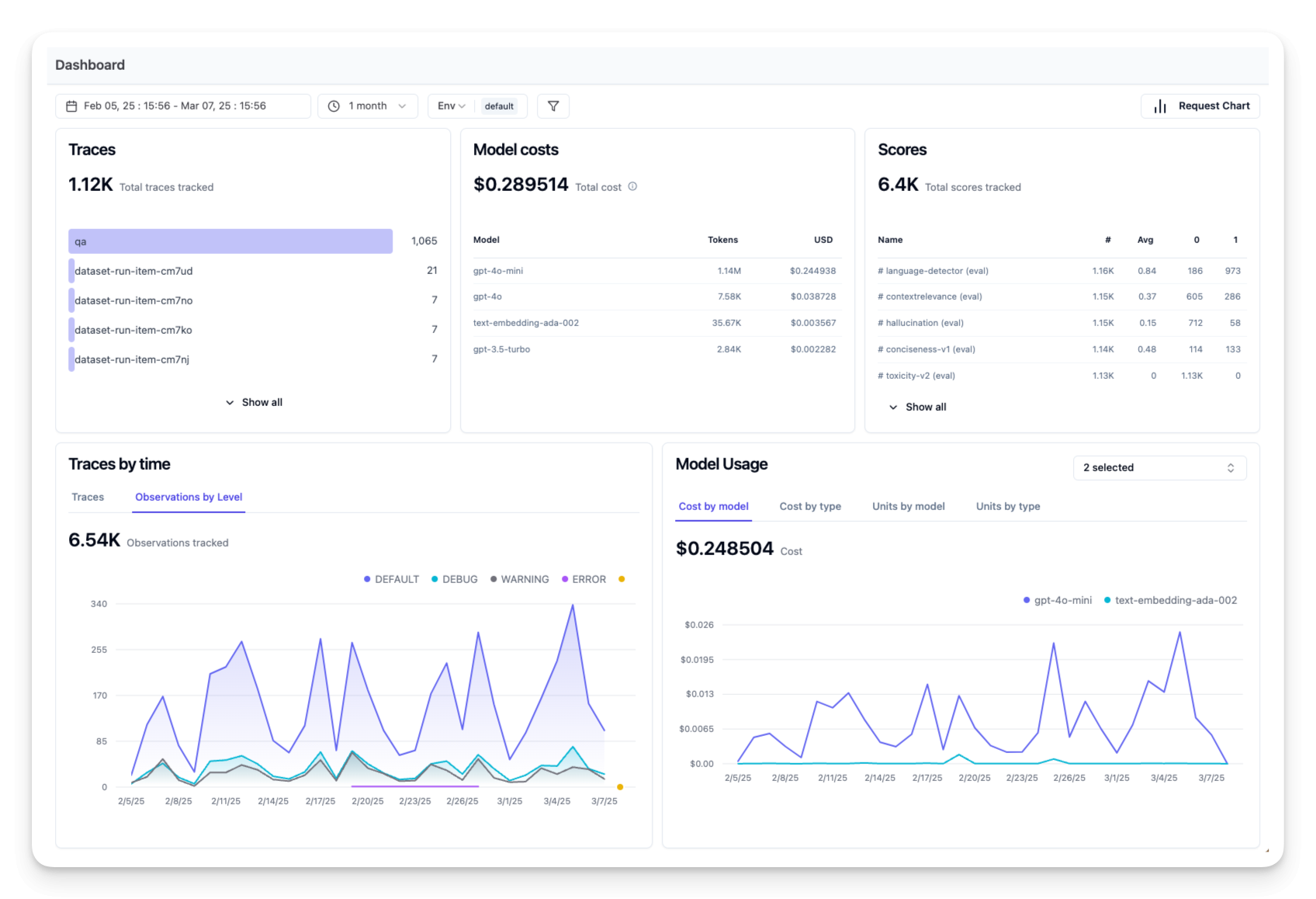
Task: Open the 2 selected model dropdown
Action: (x=1159, y=467)
